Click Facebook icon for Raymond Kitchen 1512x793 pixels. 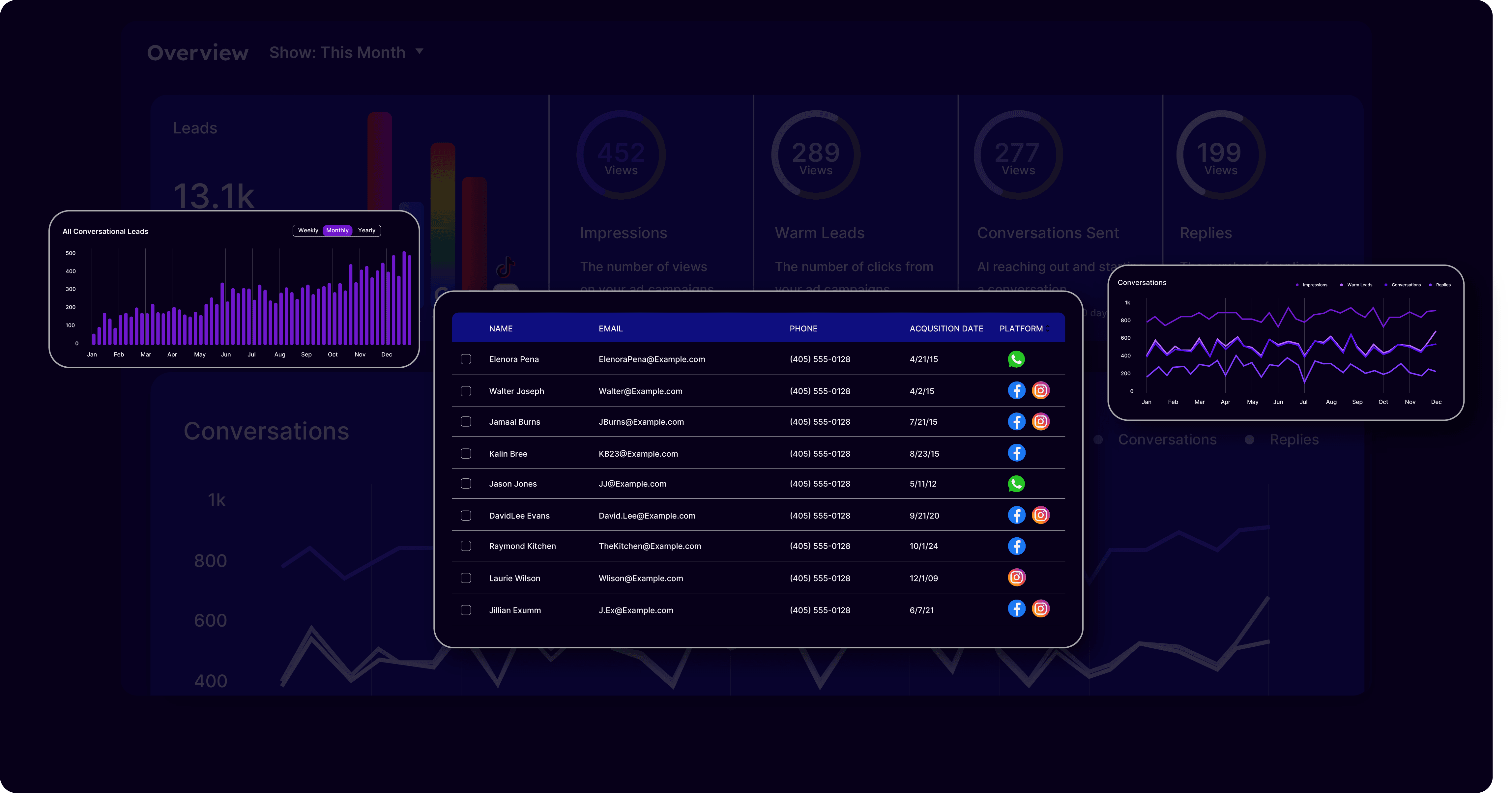pos(1016,546)
